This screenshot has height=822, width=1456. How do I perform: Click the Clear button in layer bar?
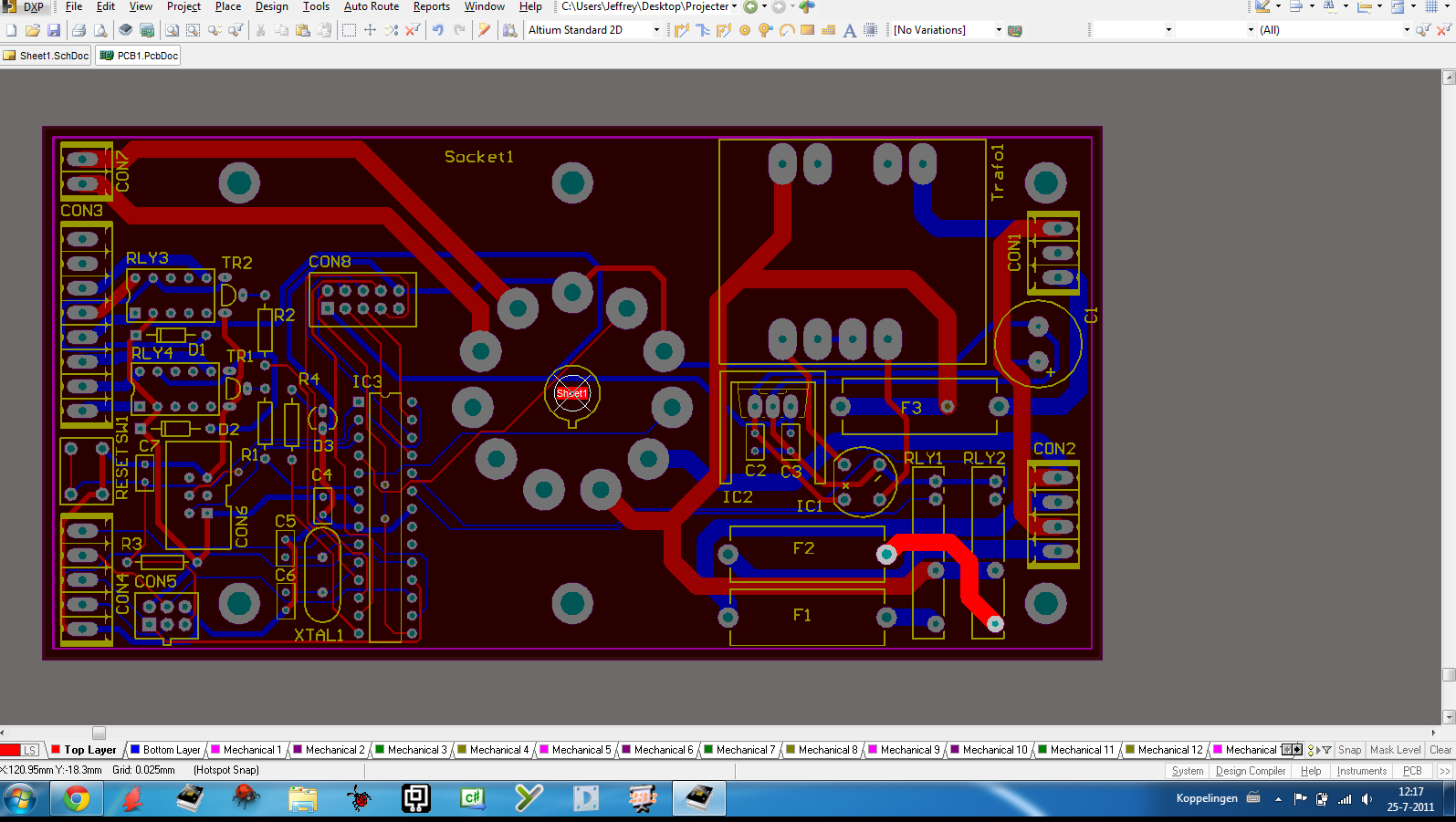click(x=1440, y=750)
